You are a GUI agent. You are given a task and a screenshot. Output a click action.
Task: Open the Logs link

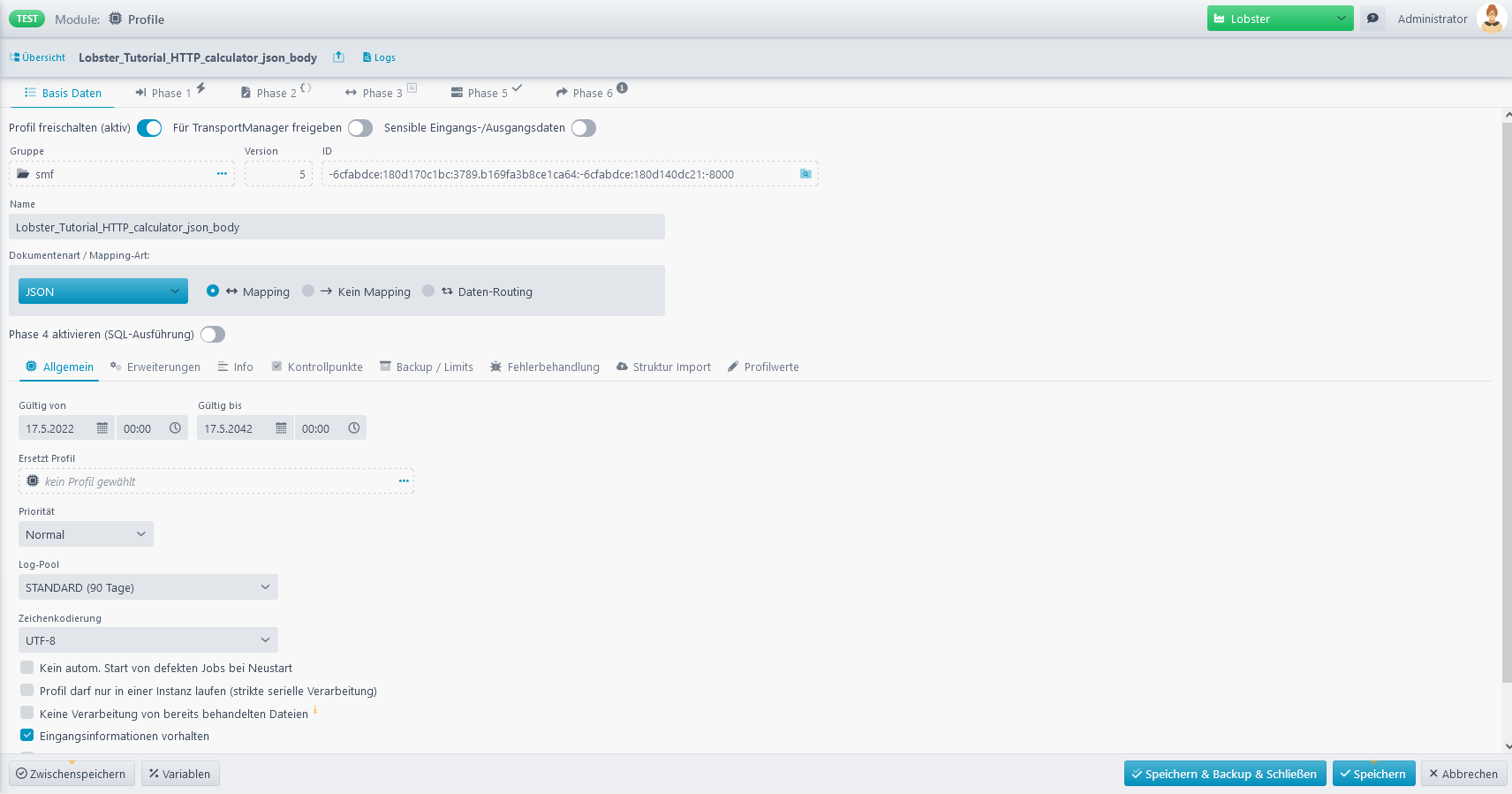click(380, 58)
